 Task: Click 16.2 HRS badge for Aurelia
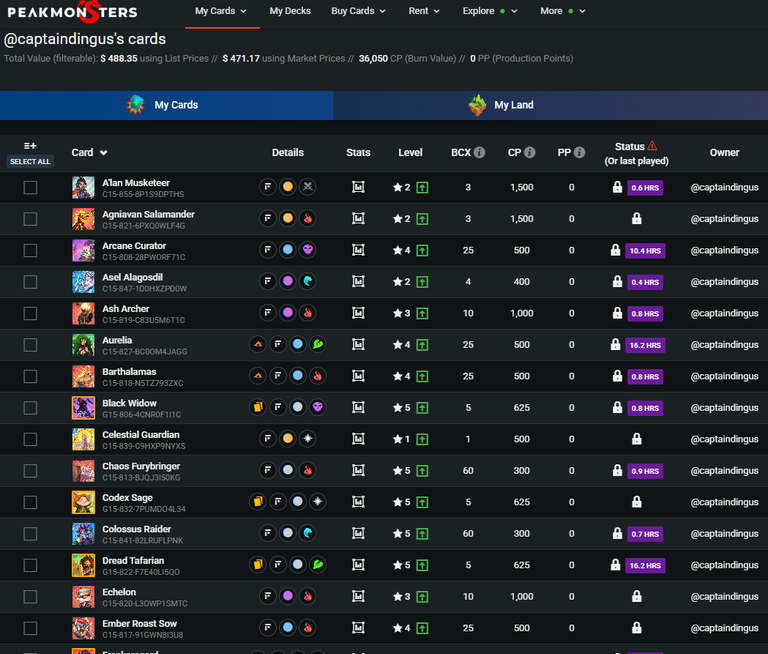[x=645, y=345]
